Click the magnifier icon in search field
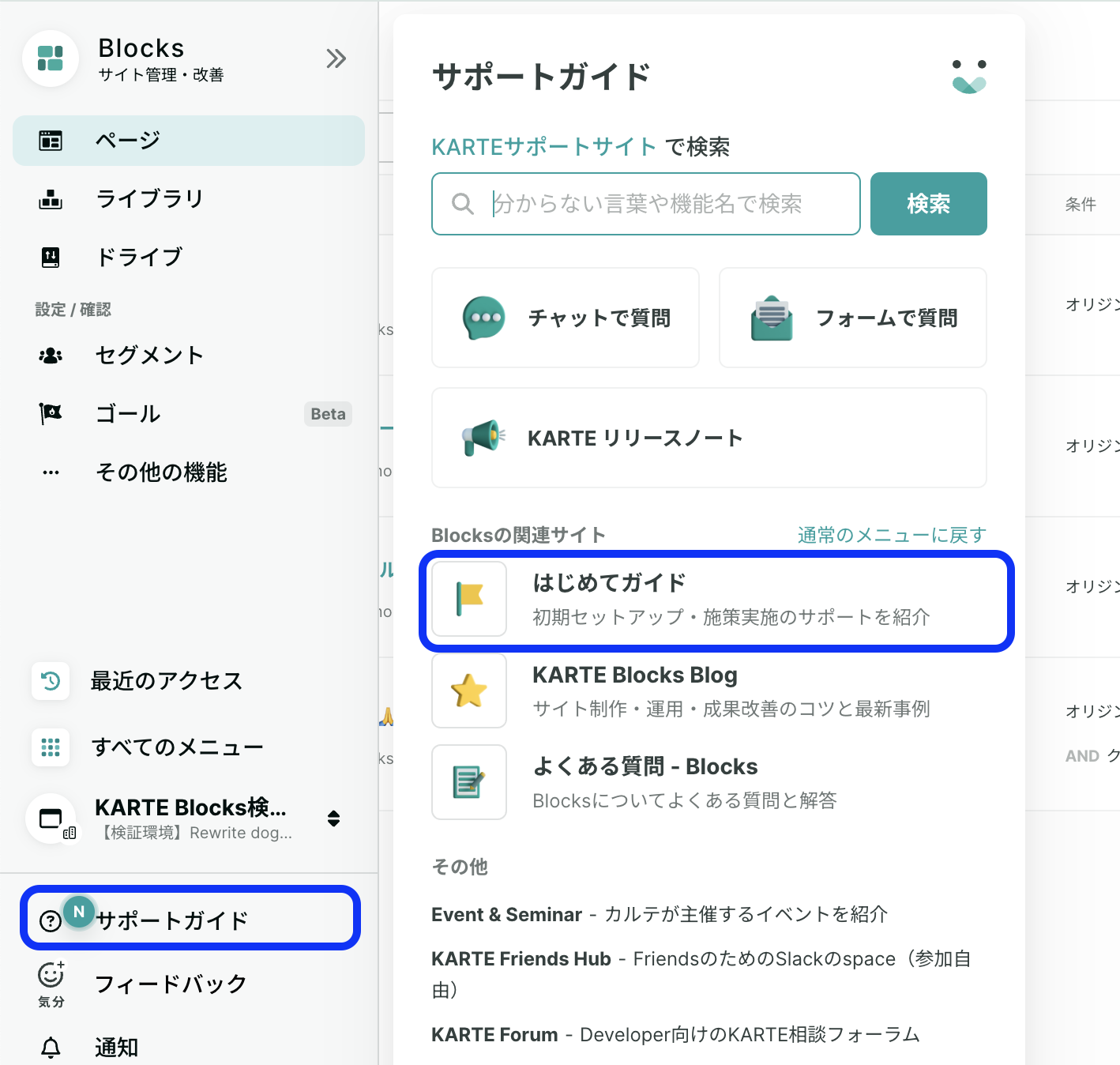The width and height of the screenshot is (1120, 1065). (x=463, y=204)
